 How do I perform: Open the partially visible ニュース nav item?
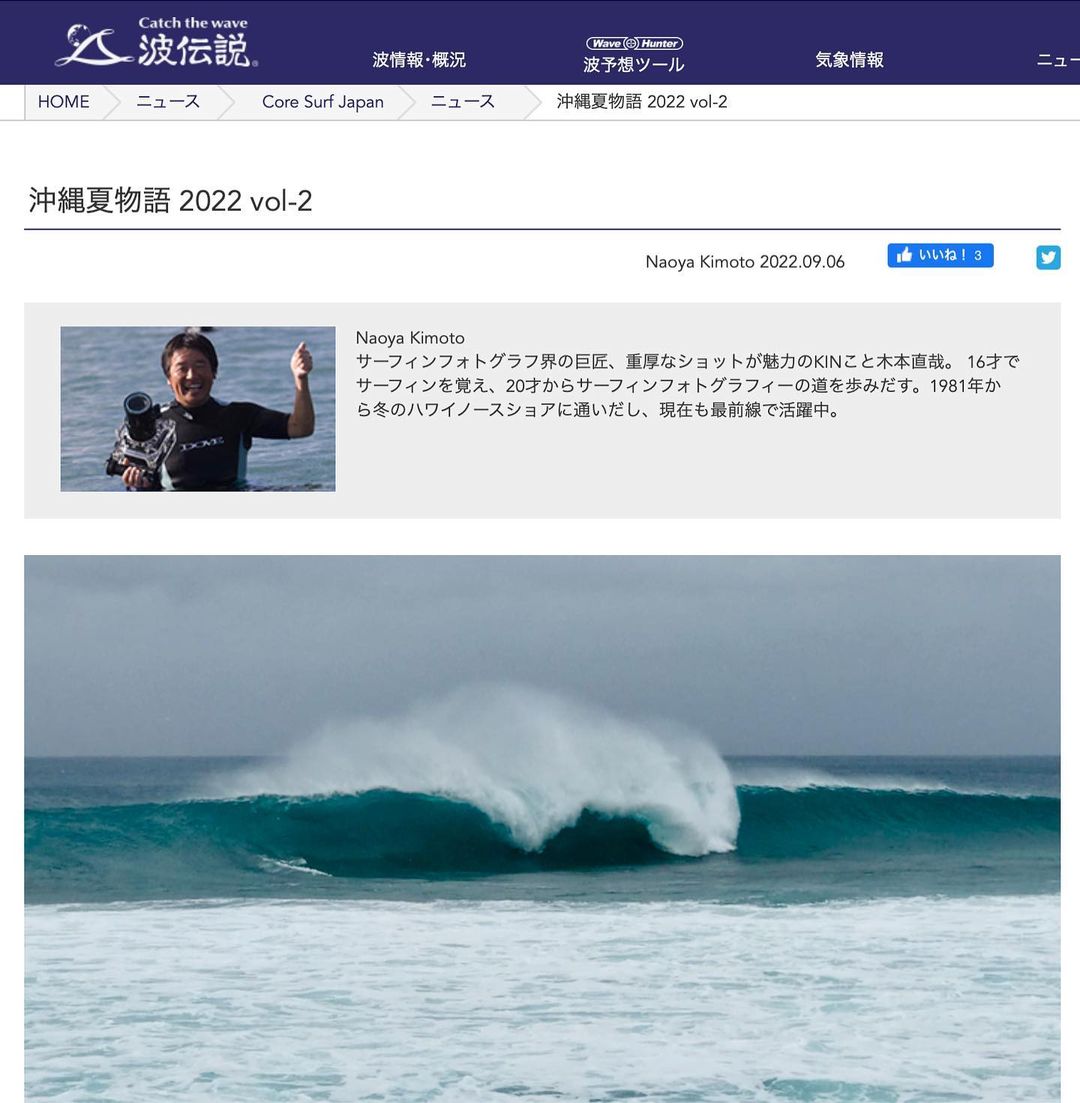tap(1058, 60)
